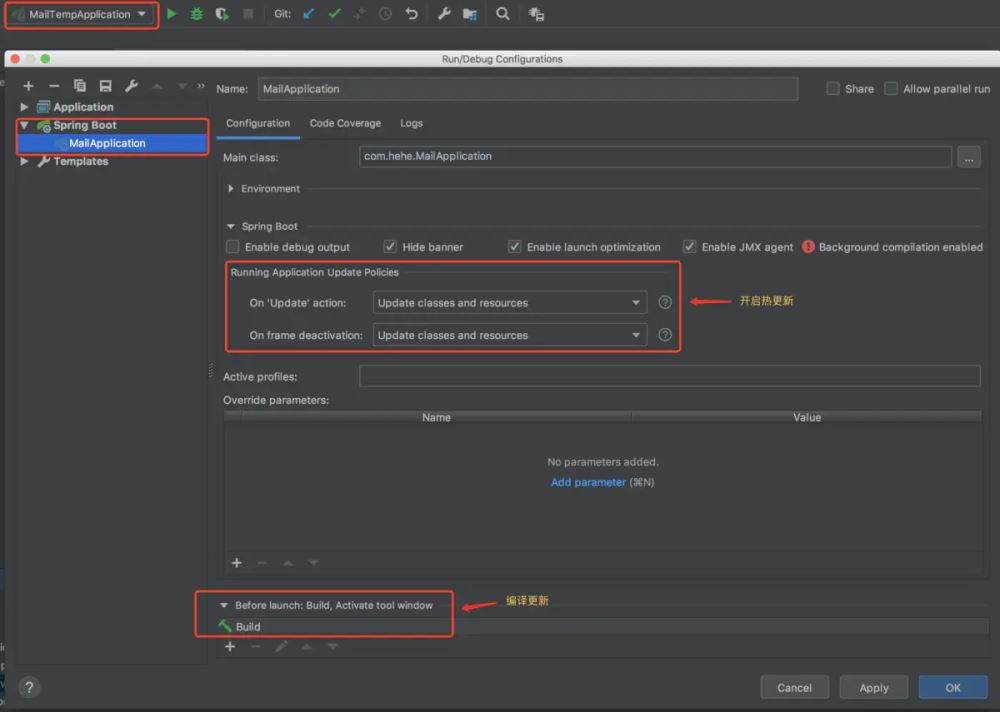Click help icon beside On frame deactivation

pos(665,334)
